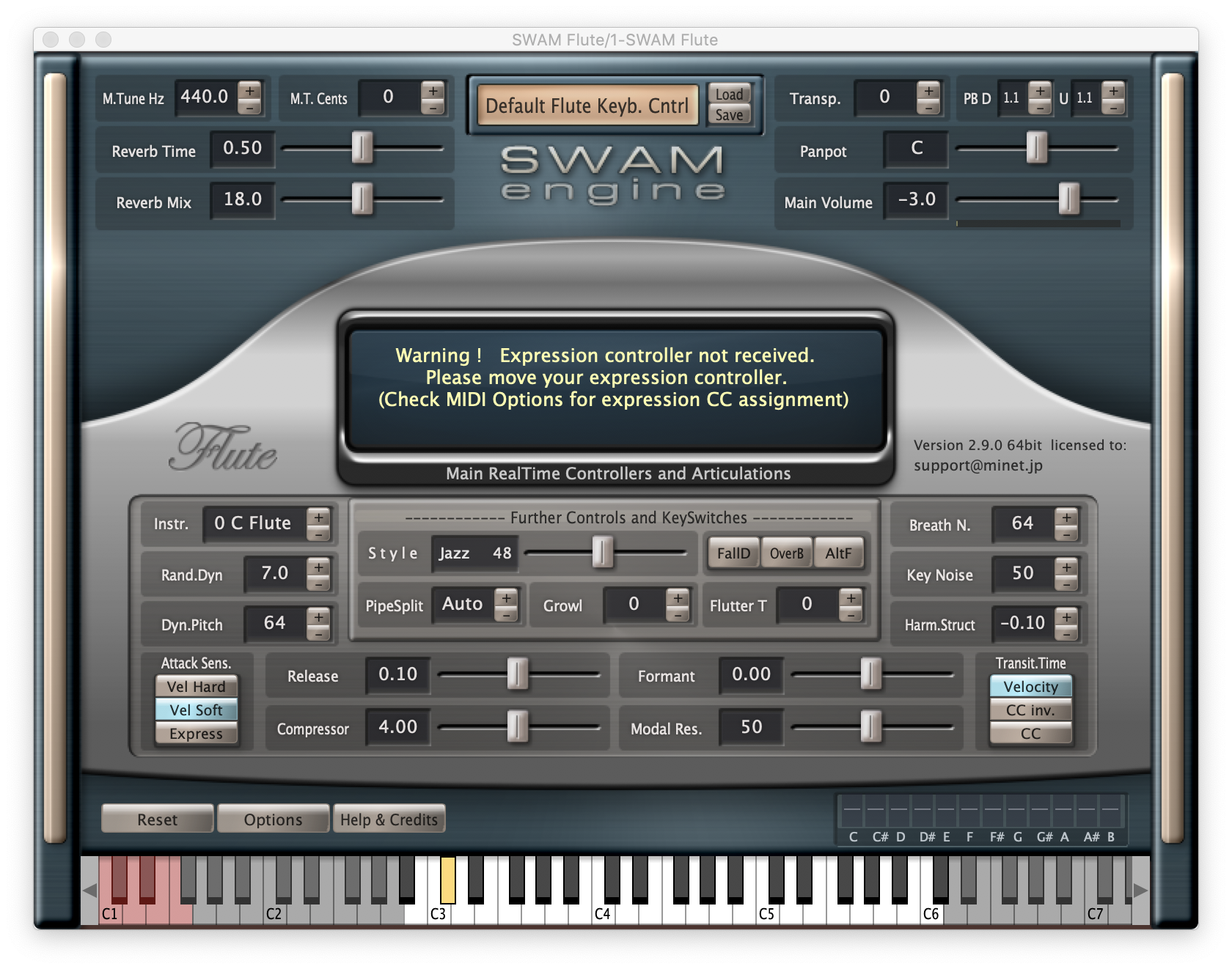The width and height of the screenshot is (1232, 969).
Task: Click the warning message display
Action: 615,388
